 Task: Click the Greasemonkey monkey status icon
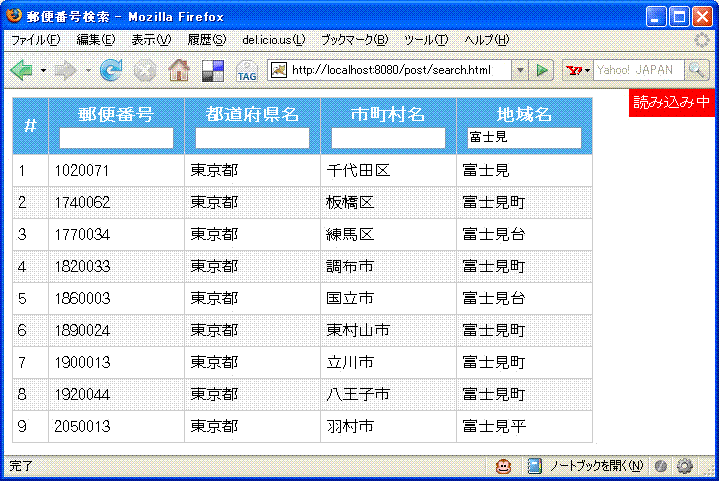(x=504, y=466)
